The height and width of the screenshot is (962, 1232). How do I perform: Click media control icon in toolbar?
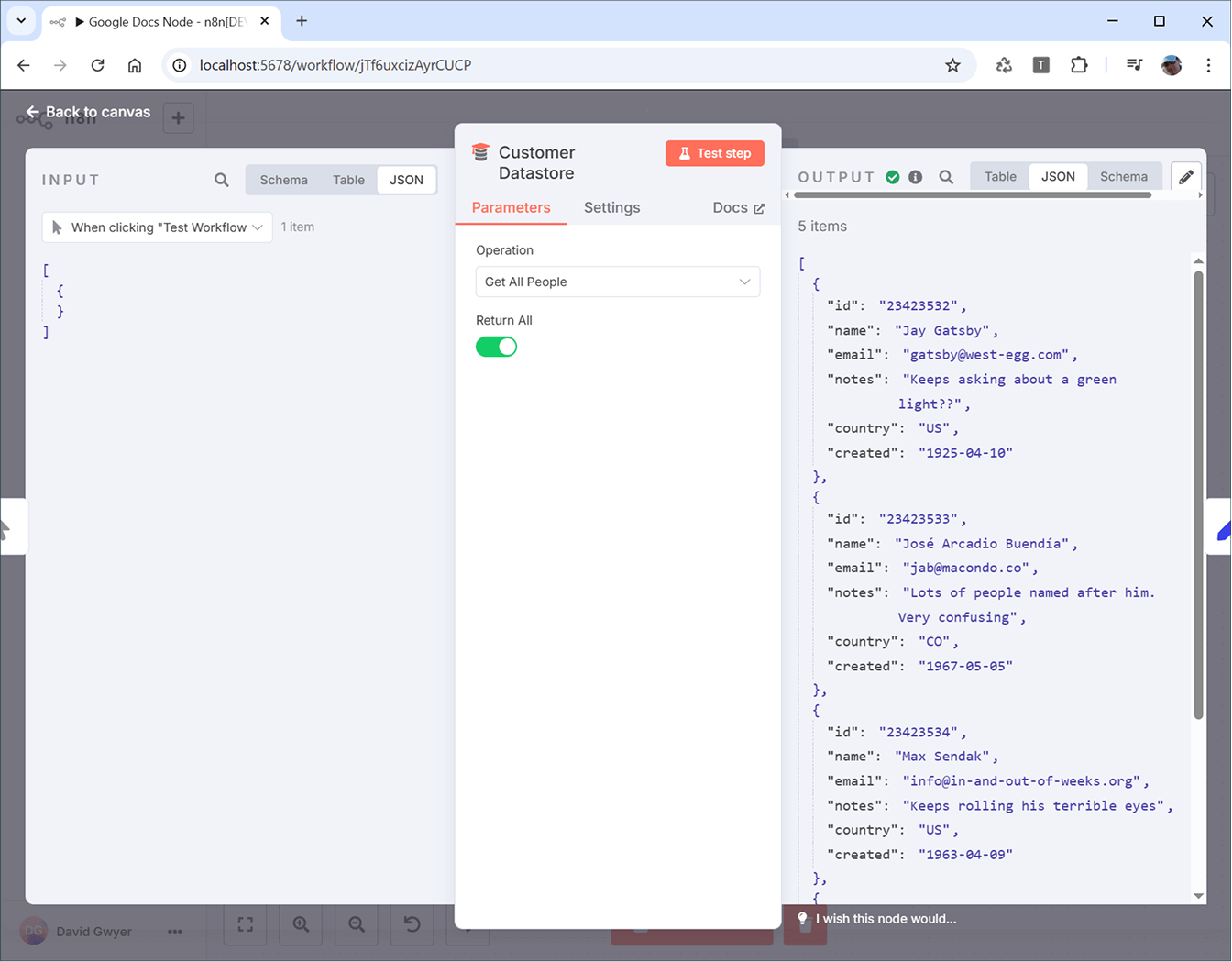(x=1134, y=65)
